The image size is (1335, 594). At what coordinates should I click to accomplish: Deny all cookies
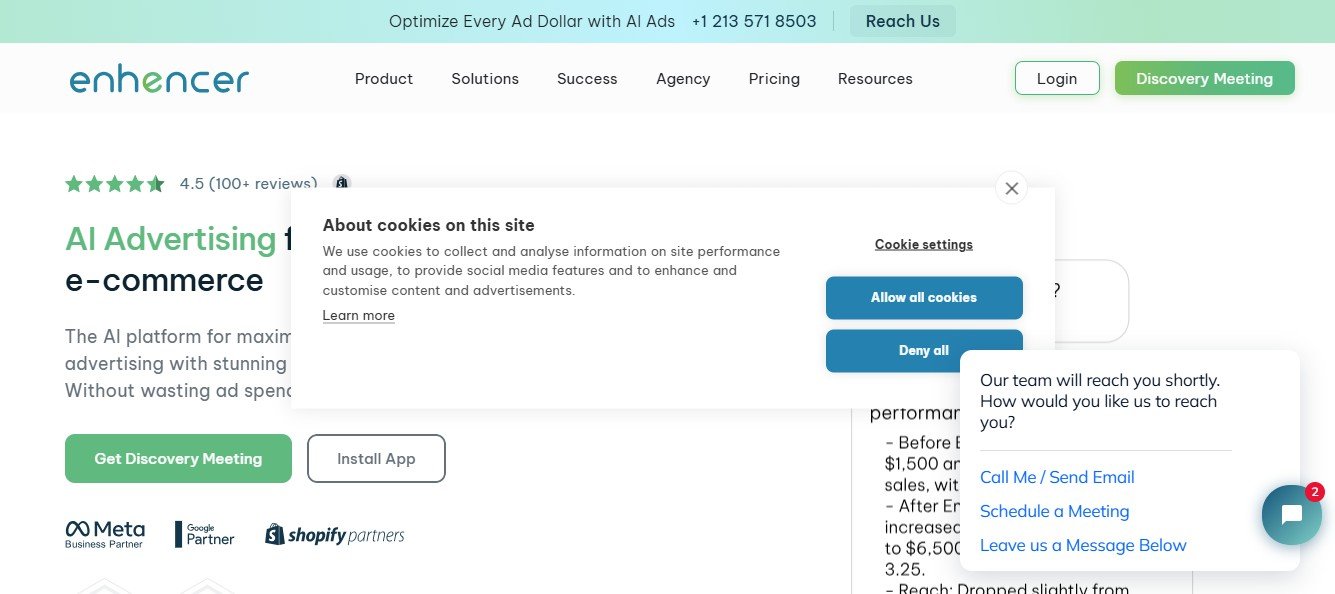(x=924, y=351)
